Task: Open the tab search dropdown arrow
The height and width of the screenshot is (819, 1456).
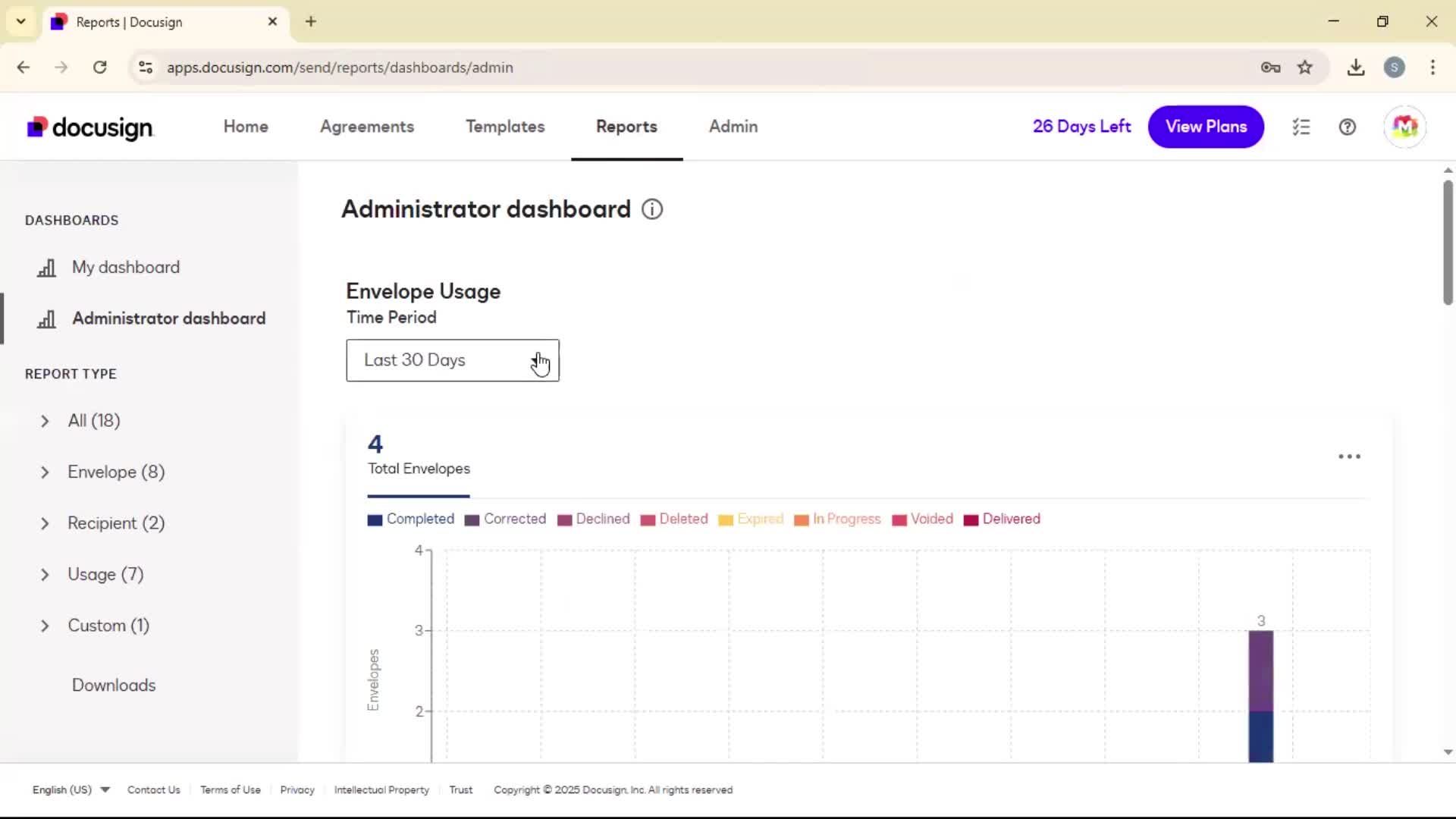Action: tap(21, 21)
